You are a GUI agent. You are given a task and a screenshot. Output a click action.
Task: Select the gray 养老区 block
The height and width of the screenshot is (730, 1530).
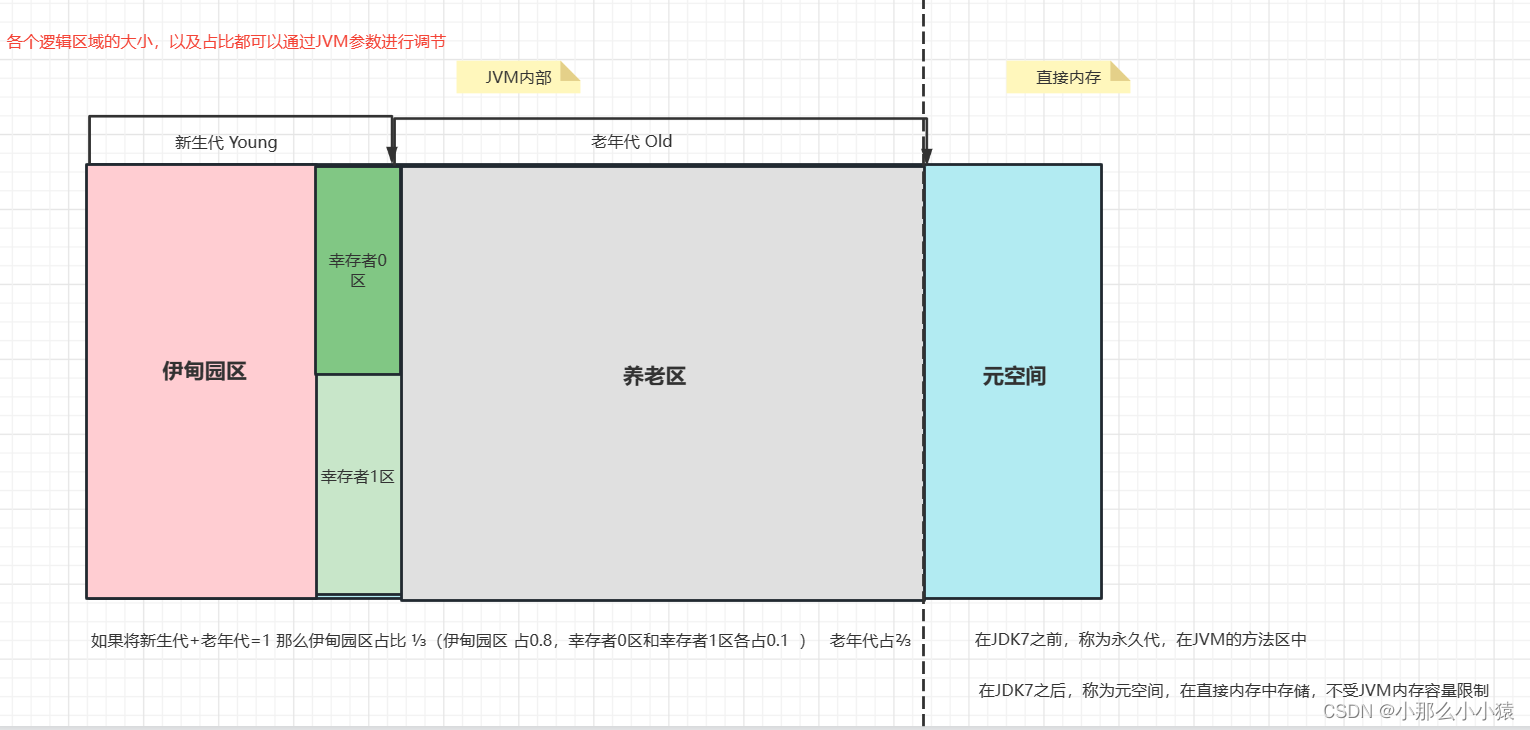coord(662,383)
